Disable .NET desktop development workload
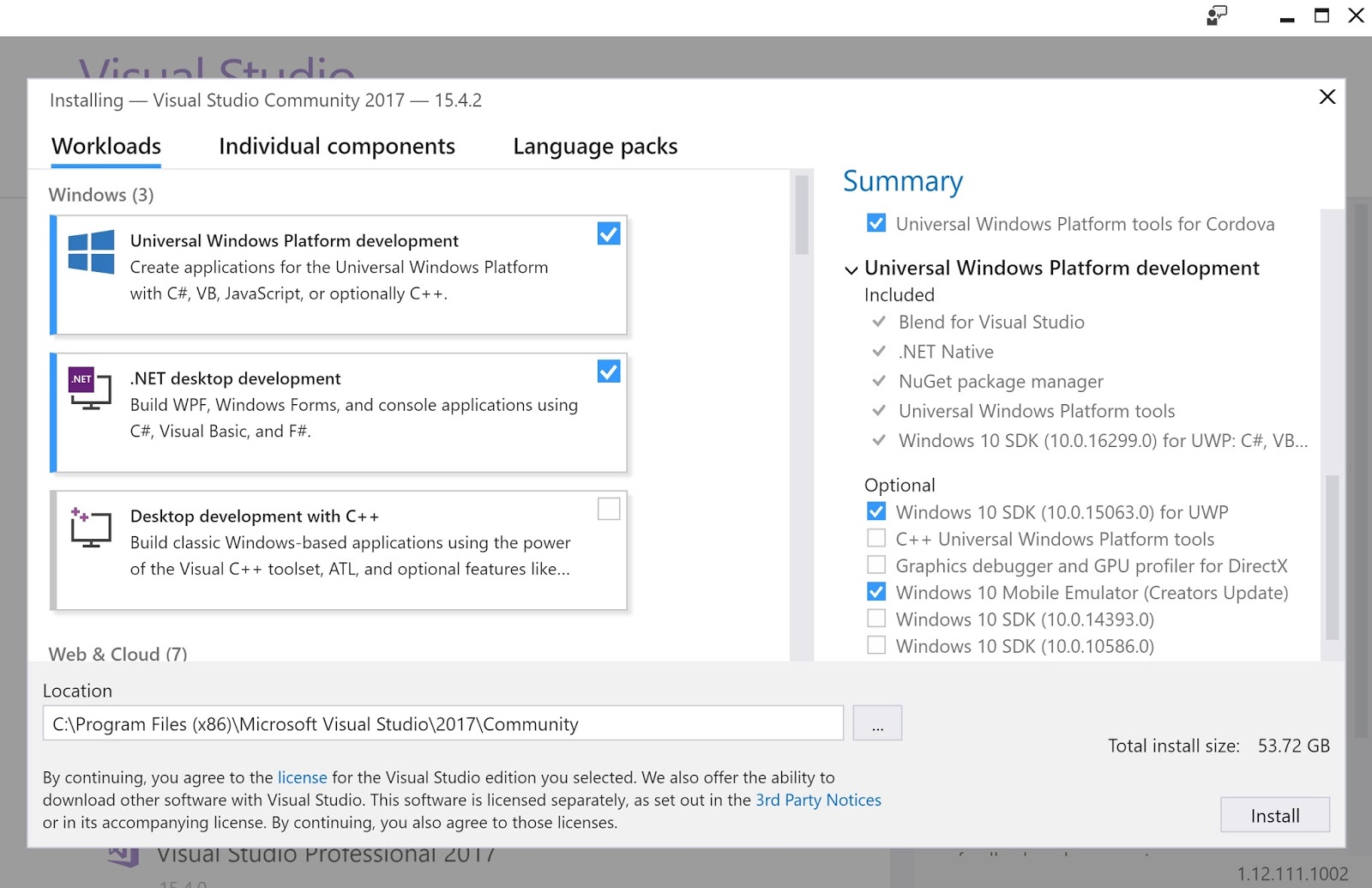This screenshot has width=1372, height=888. tap(609, 371)
